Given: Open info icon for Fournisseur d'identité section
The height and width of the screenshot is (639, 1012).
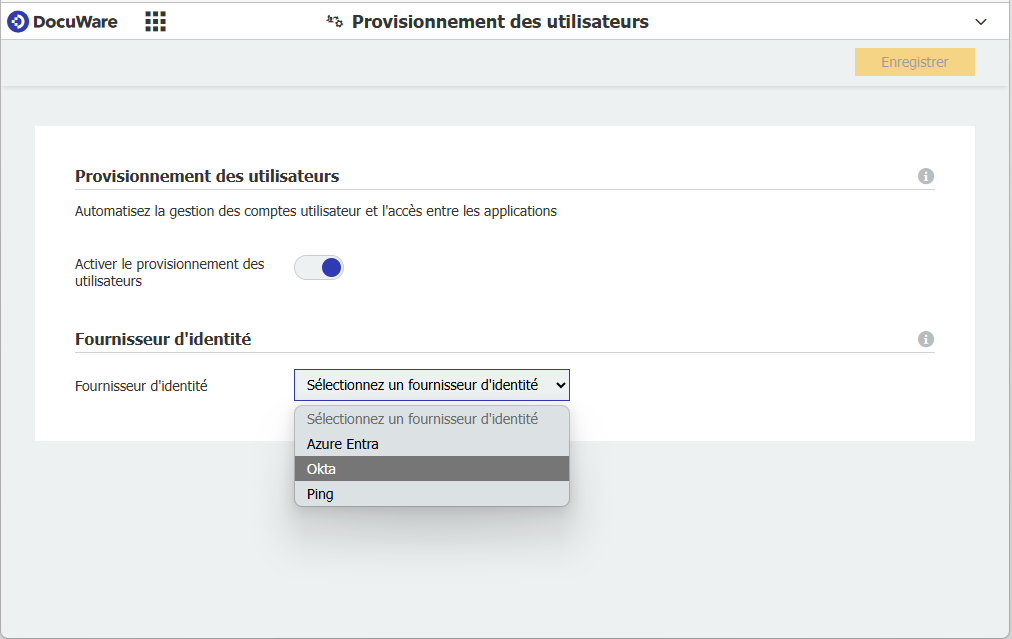Looking at the screenshot, I should click(x=926, y=339).
